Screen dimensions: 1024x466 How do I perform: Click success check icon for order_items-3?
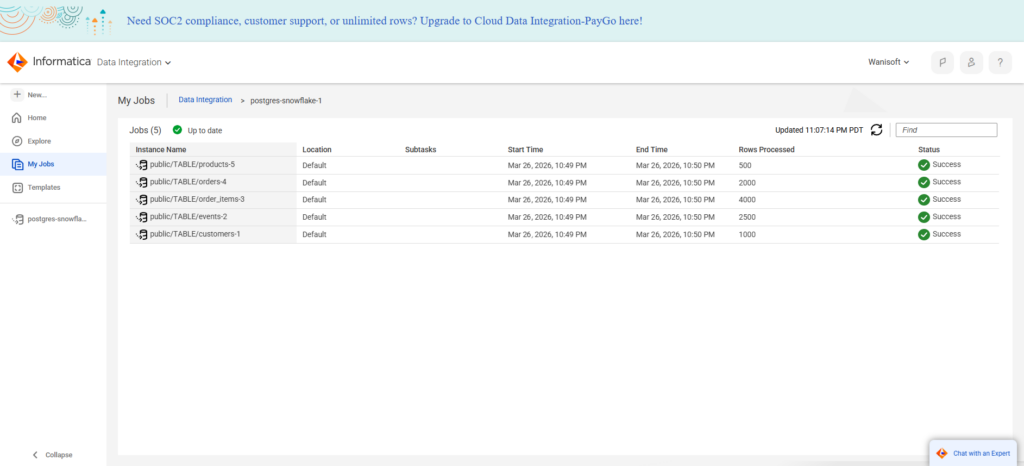(x=924, y=200)
